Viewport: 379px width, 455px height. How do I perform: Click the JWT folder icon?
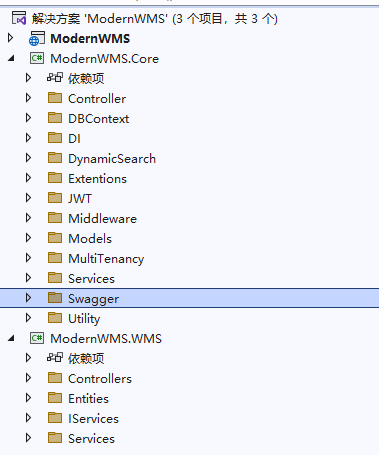click(x=55, y=198)
